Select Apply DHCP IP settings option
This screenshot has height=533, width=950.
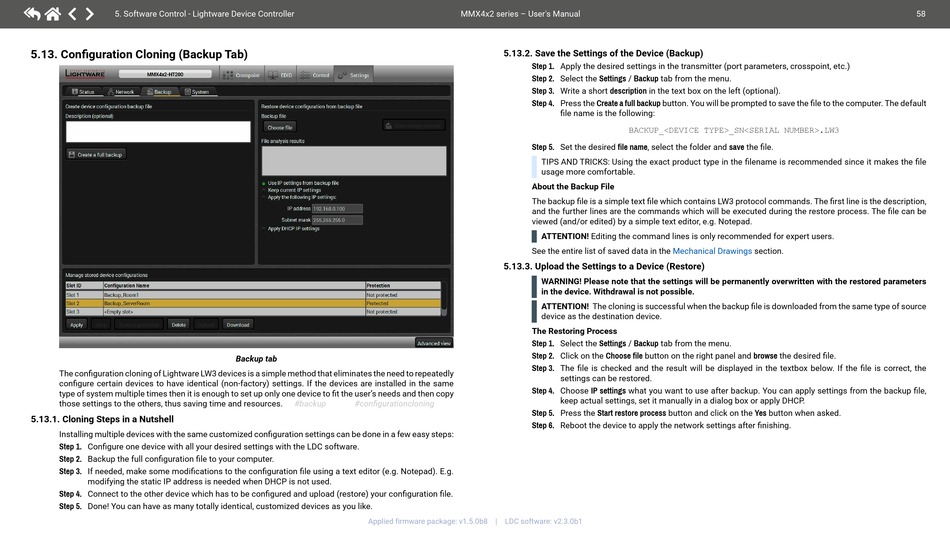292,228
